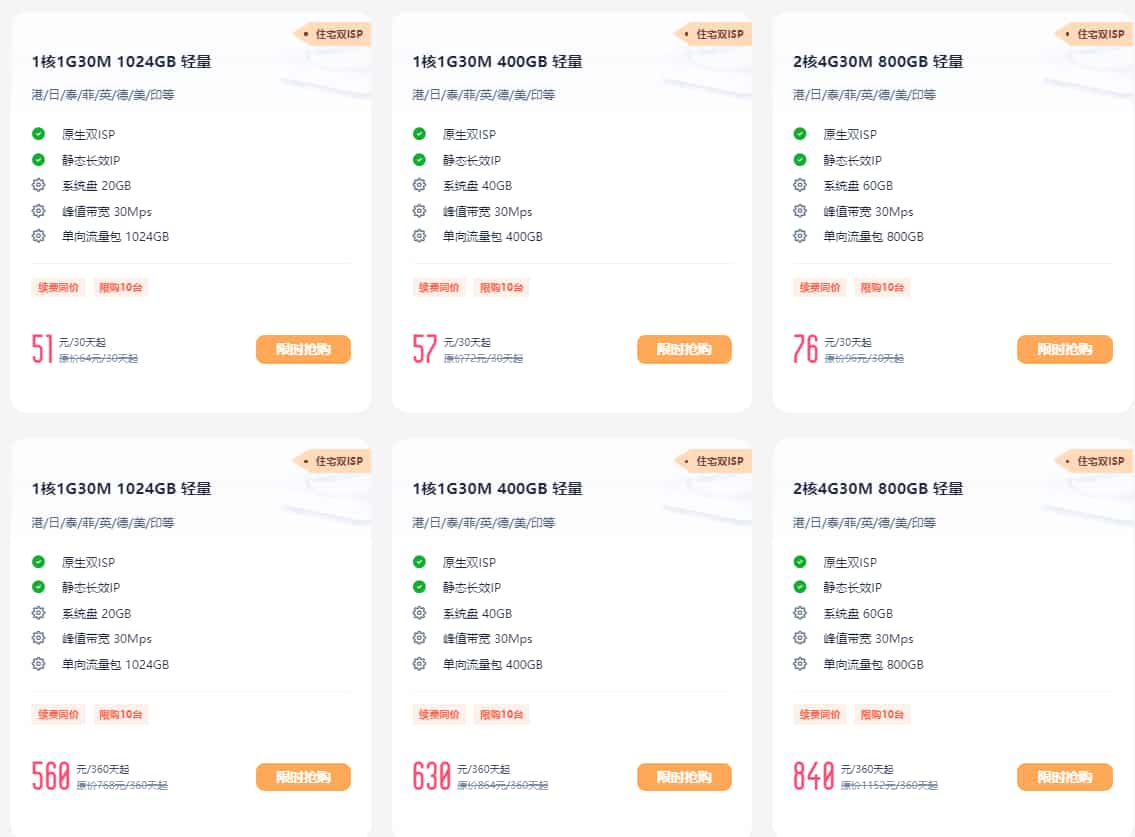
Task: Open the 2核4G30M 800GB 轻量 title in 840元 card
Action: 878,489
